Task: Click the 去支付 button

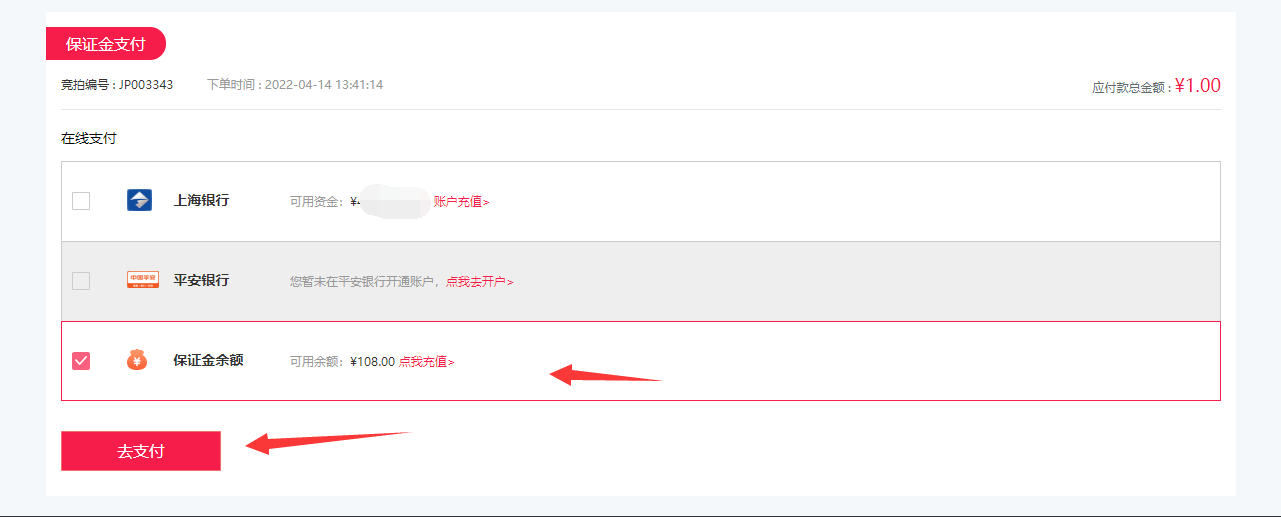Action: pyautogui.click(x=141, y=451)
